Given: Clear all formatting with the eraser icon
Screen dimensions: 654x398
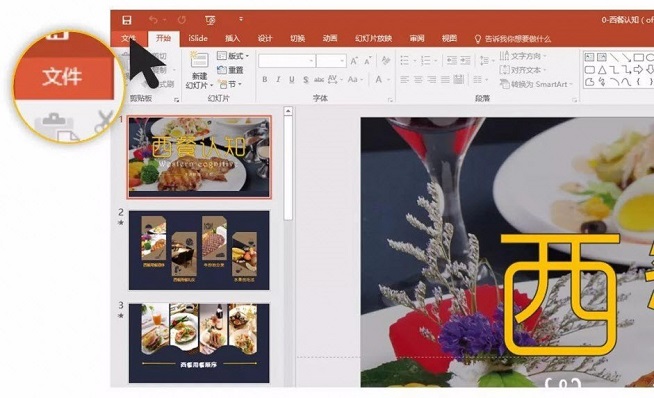Looking at the screenshot, I should click(x=386, y=61).
